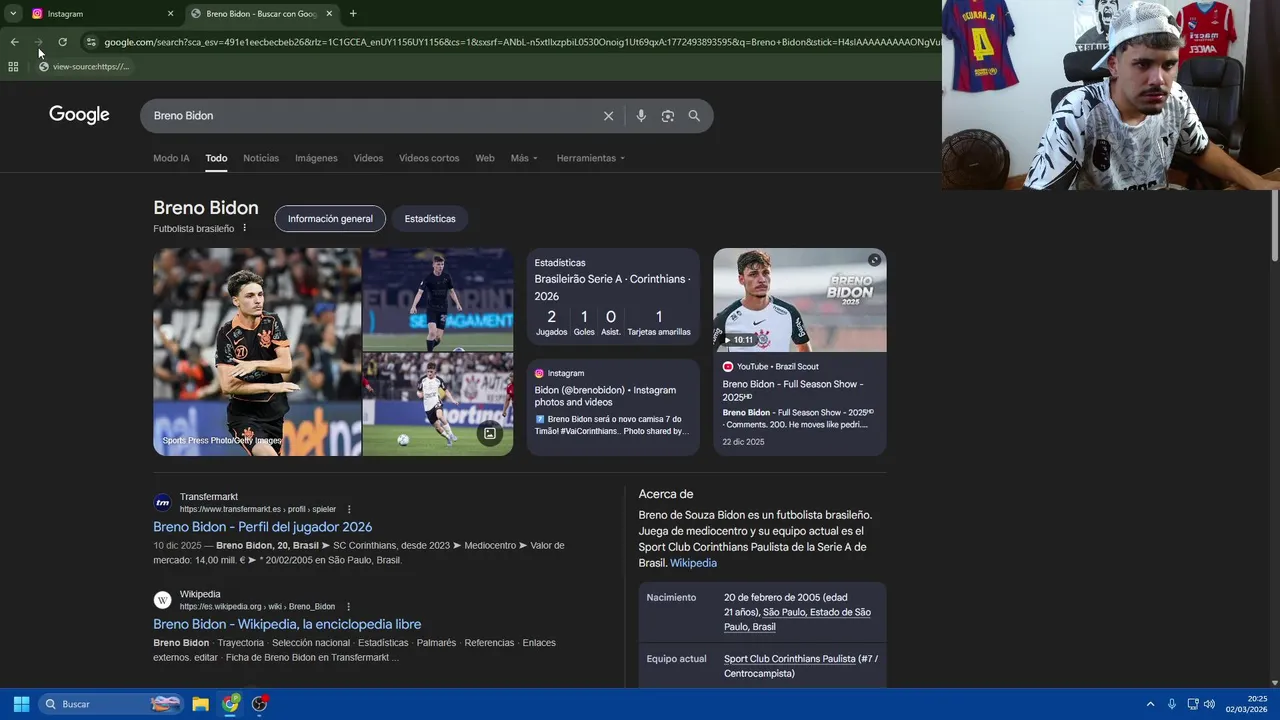Open the site information icon in address bar

pos(91,42)
